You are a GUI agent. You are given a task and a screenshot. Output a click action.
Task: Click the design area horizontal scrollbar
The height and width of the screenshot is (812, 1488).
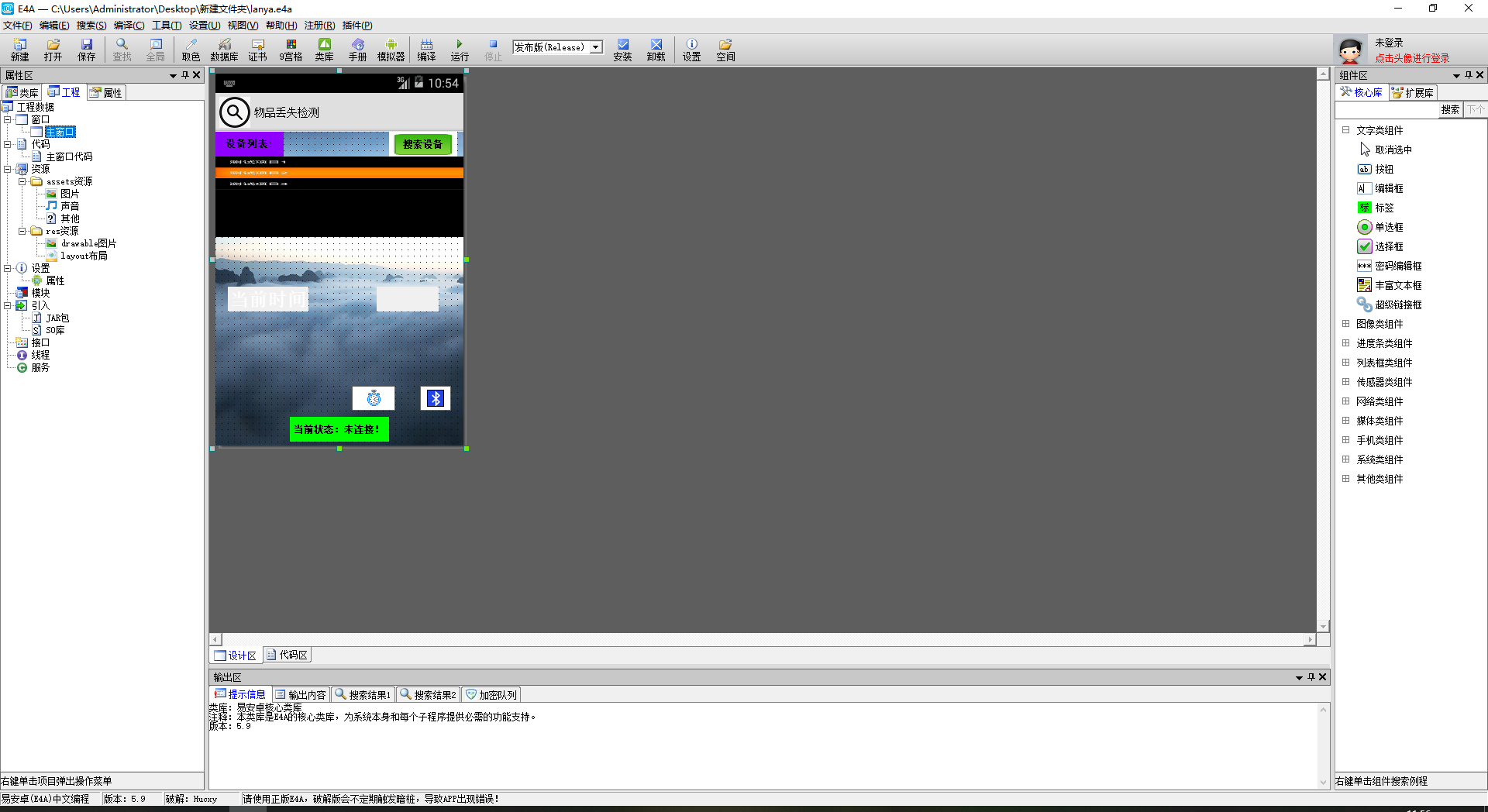[x=763, y=640]
